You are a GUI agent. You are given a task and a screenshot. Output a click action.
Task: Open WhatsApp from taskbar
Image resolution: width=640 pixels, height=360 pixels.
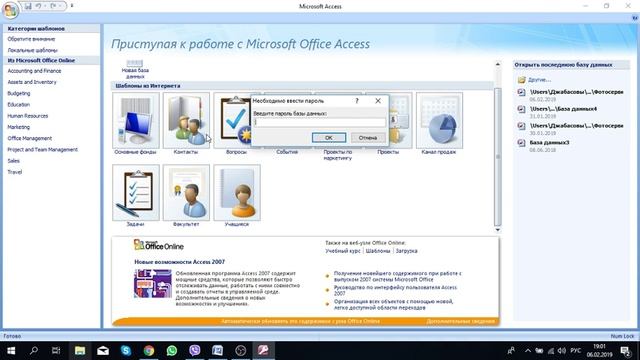click(172, 351)
